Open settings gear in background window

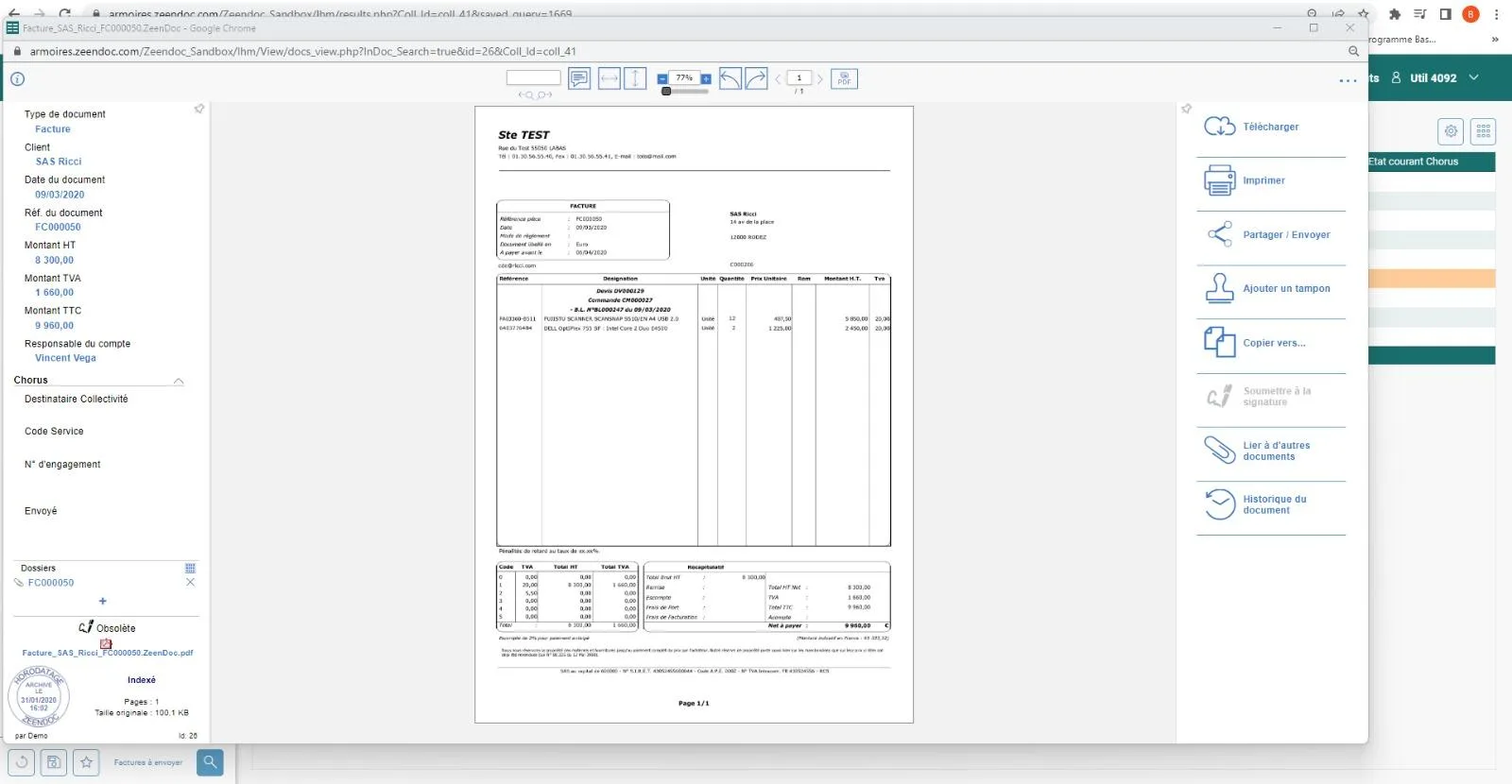1451,131
